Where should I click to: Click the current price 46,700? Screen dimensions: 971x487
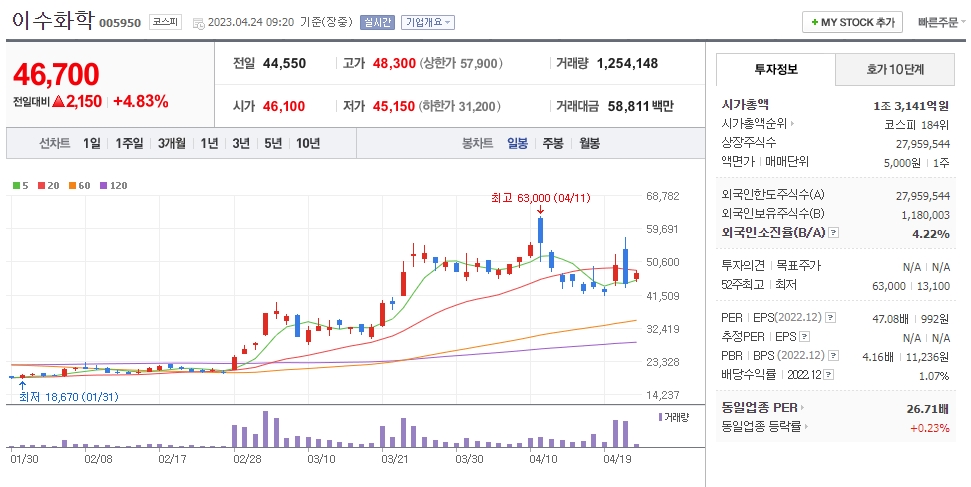[x=56, y=74]
